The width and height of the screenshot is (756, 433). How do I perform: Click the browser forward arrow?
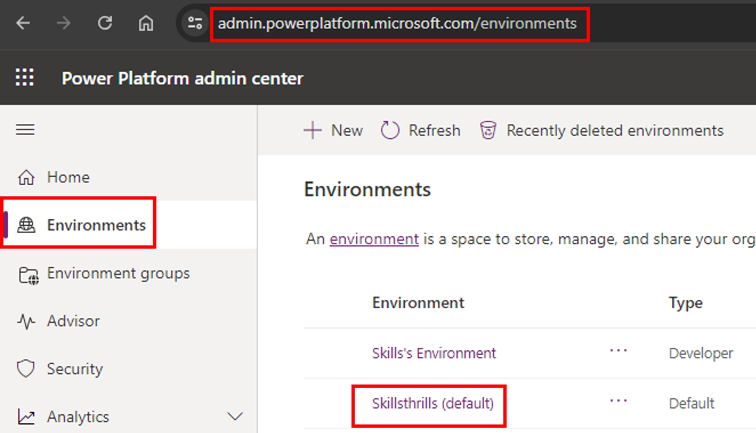pyautogui.click(x=64, y=23)
